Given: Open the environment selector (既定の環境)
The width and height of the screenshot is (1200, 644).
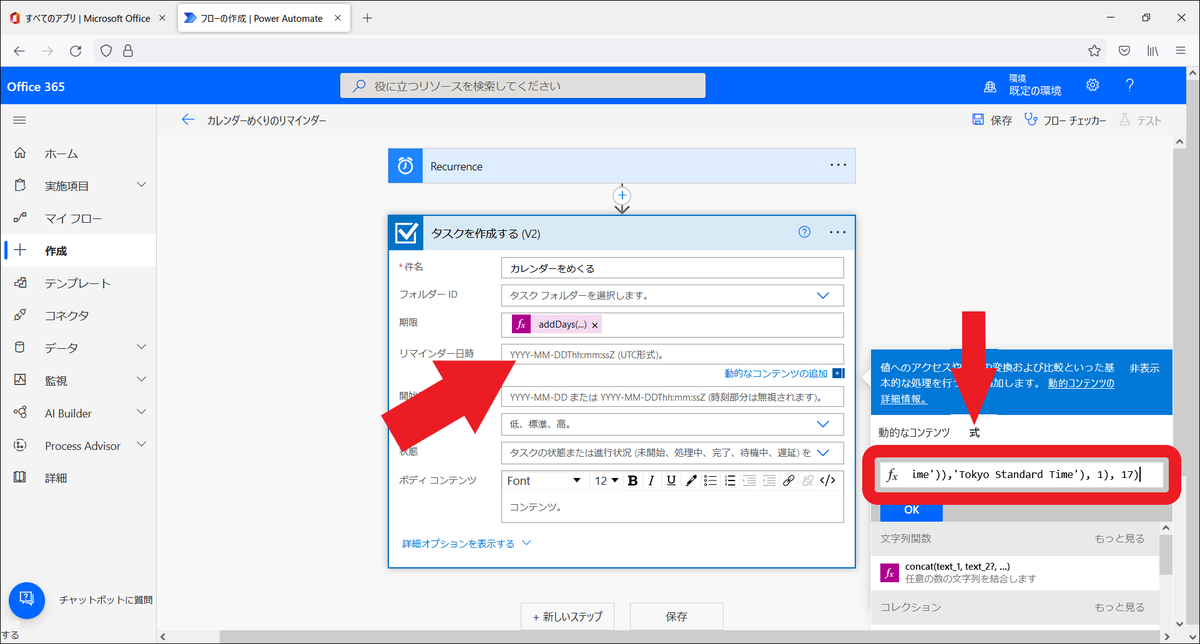Looking at the screenshot, I should tap(1022, 85).
